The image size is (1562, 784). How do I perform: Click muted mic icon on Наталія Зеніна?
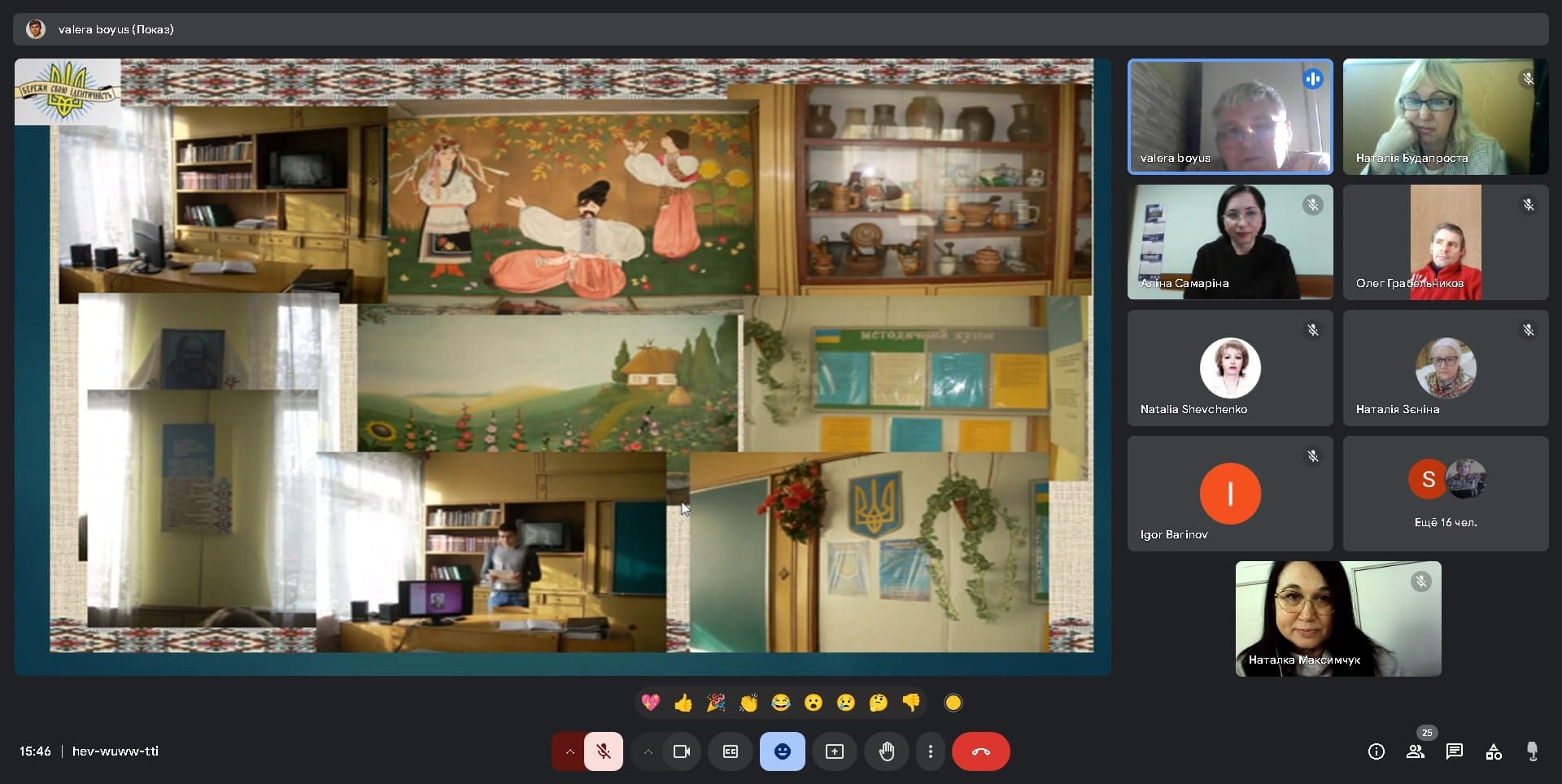[x=1528, y=330]
